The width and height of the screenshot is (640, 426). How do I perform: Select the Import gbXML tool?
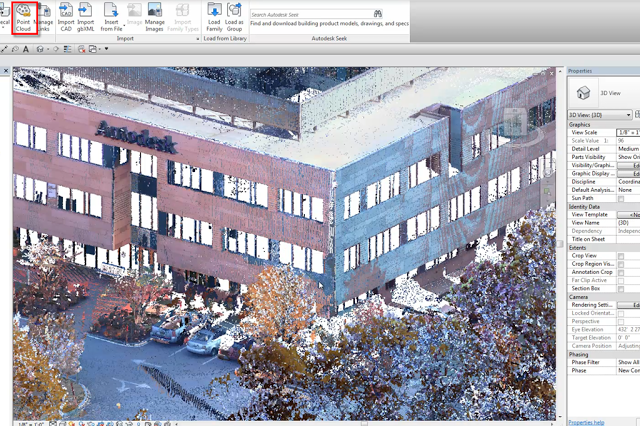(86, 18)
